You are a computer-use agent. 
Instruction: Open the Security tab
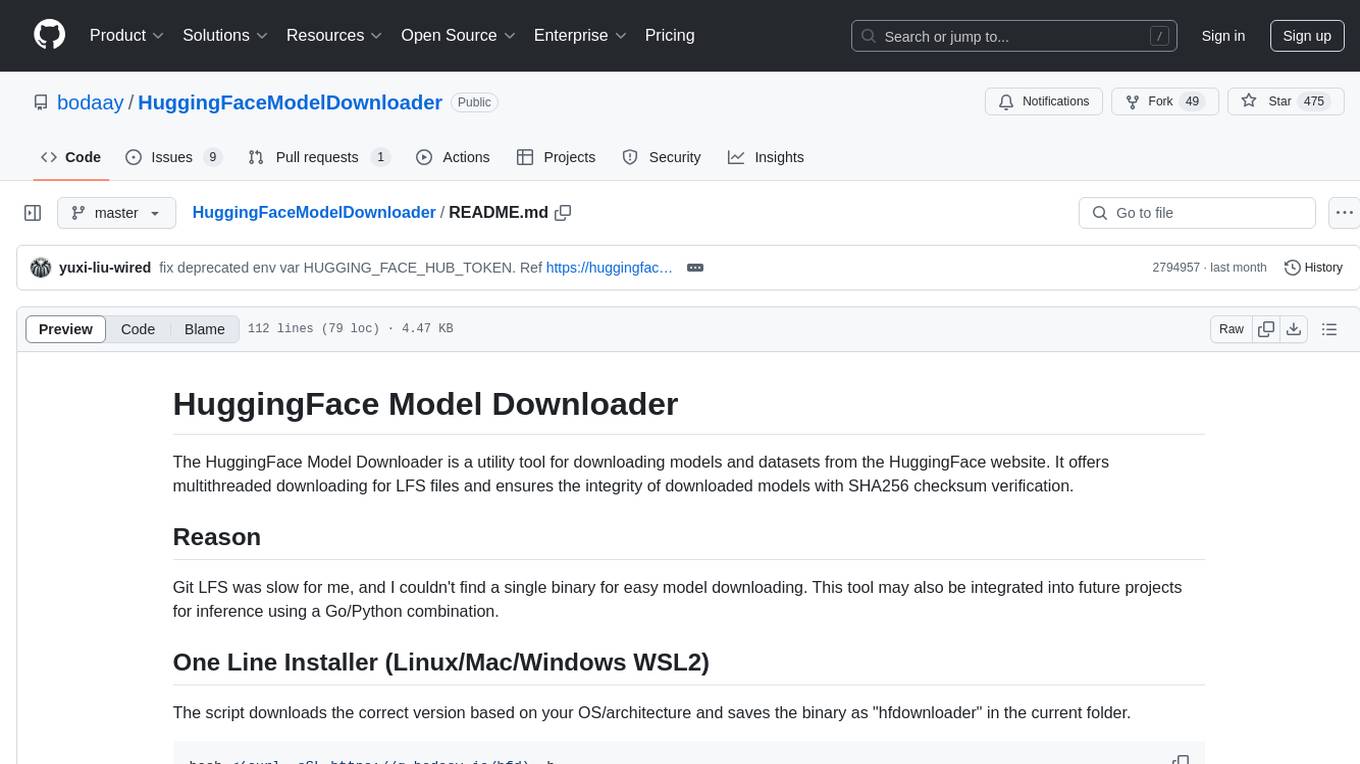tap(662, 157)
